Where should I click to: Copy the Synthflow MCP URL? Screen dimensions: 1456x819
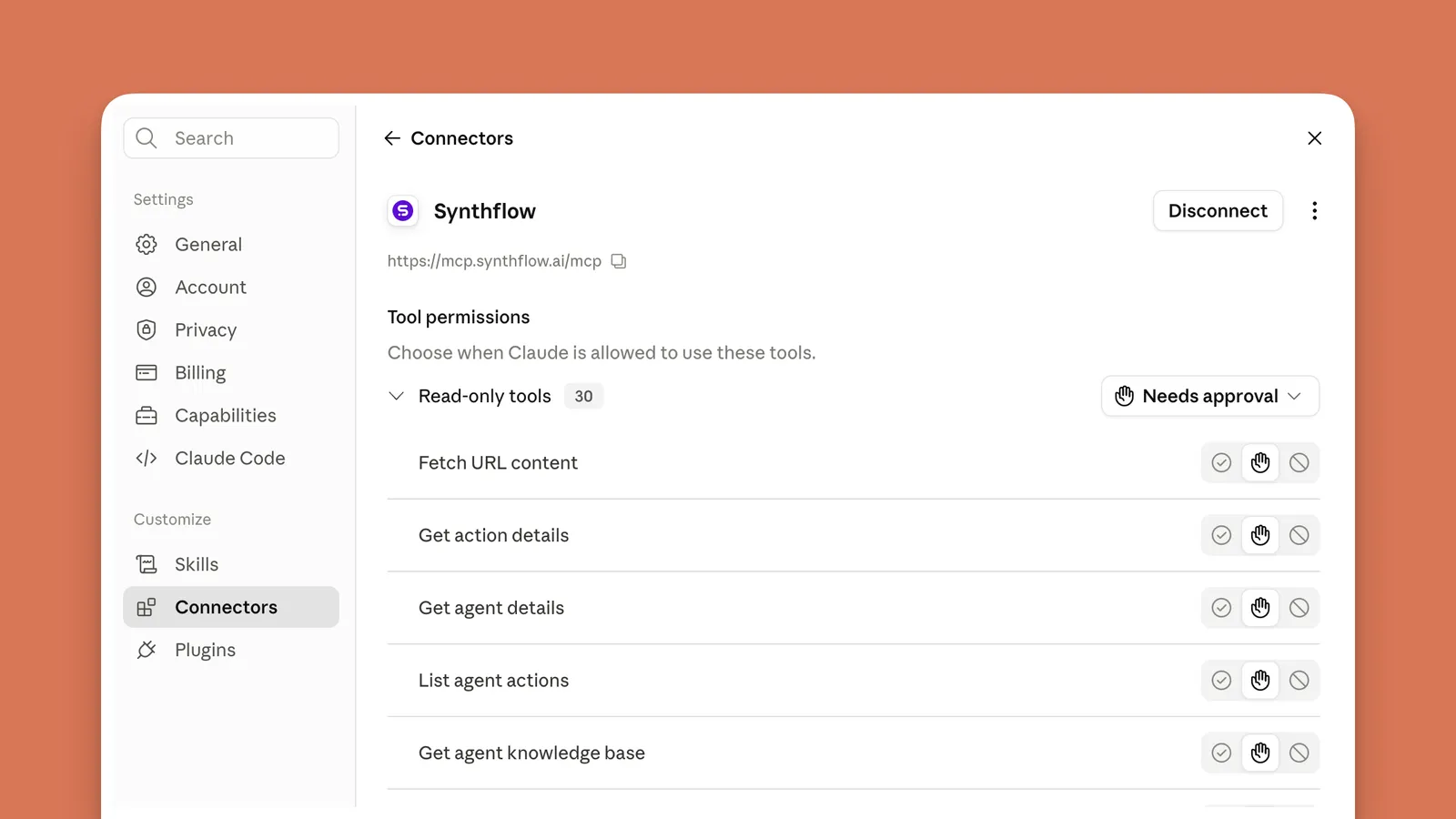pyautogui.click(x=619, y=261)
